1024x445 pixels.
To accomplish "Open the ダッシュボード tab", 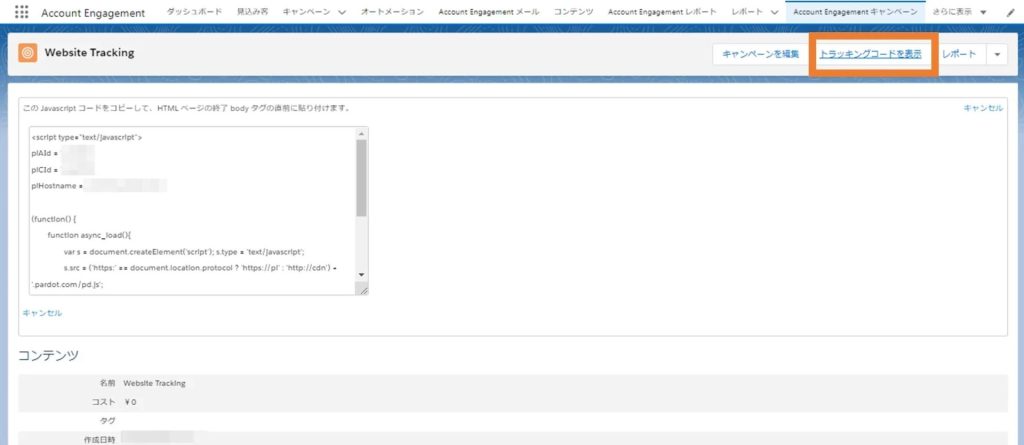I will (x=194, y=12).
